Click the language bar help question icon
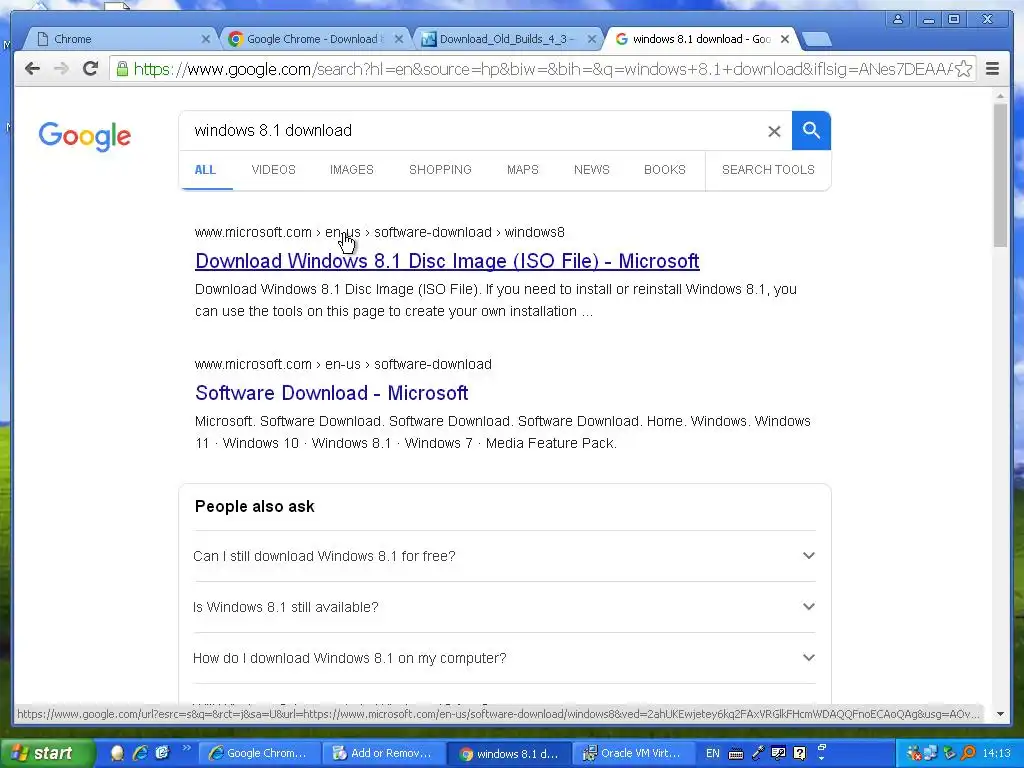Viewport: 1024px width, 768px height. click(799, 753)
